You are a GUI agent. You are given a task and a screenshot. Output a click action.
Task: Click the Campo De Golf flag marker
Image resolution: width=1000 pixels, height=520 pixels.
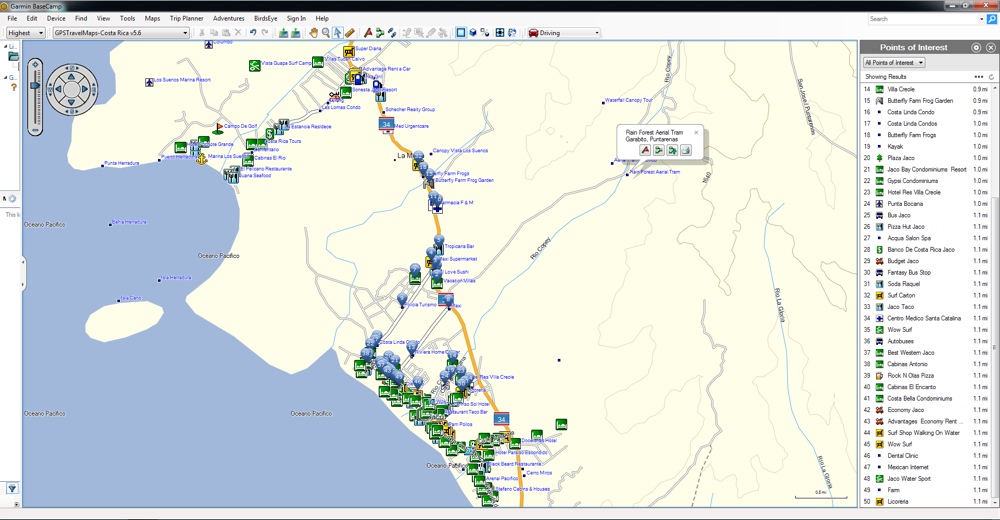[x=219, y=128]
